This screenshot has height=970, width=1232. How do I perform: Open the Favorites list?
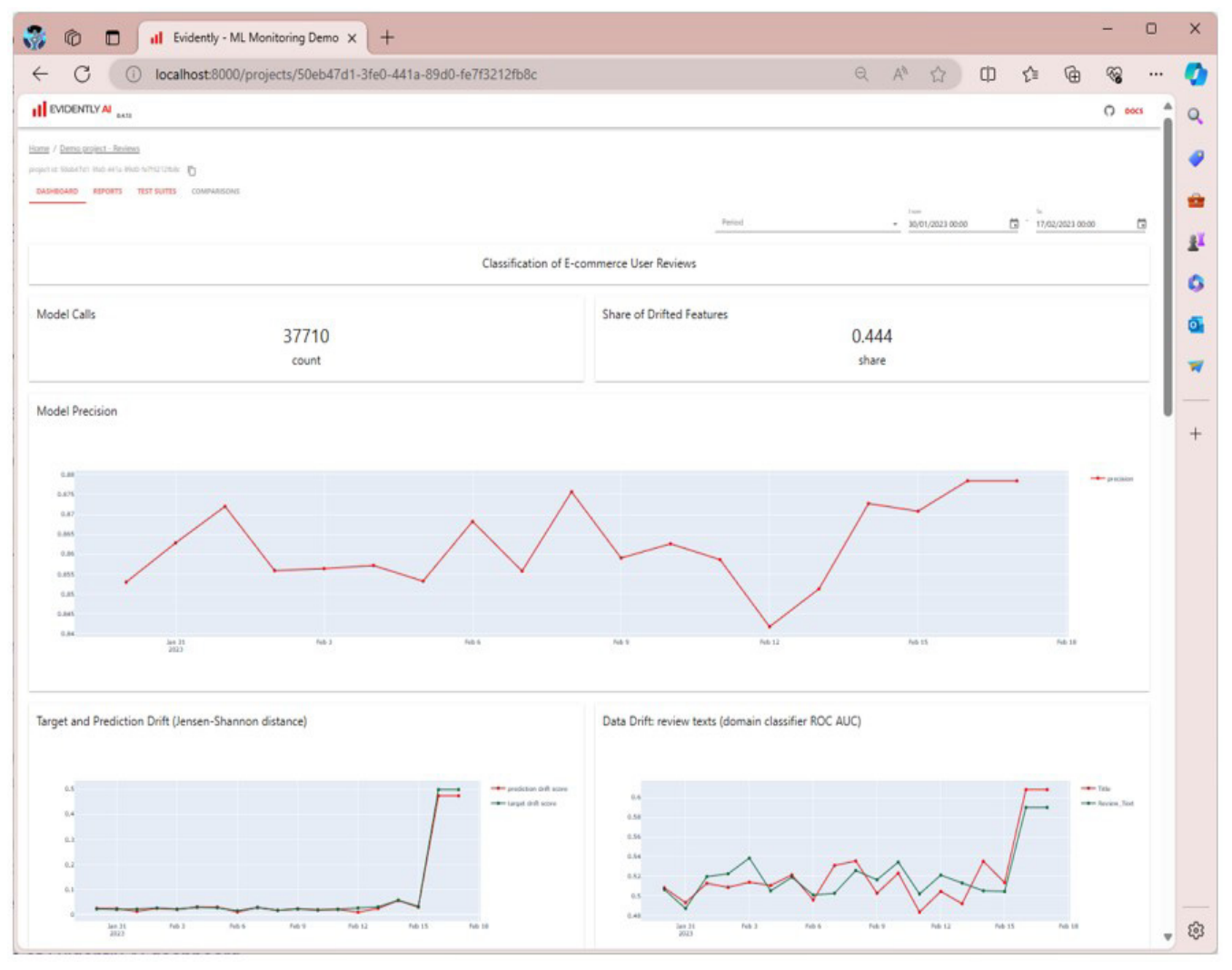1030,74
